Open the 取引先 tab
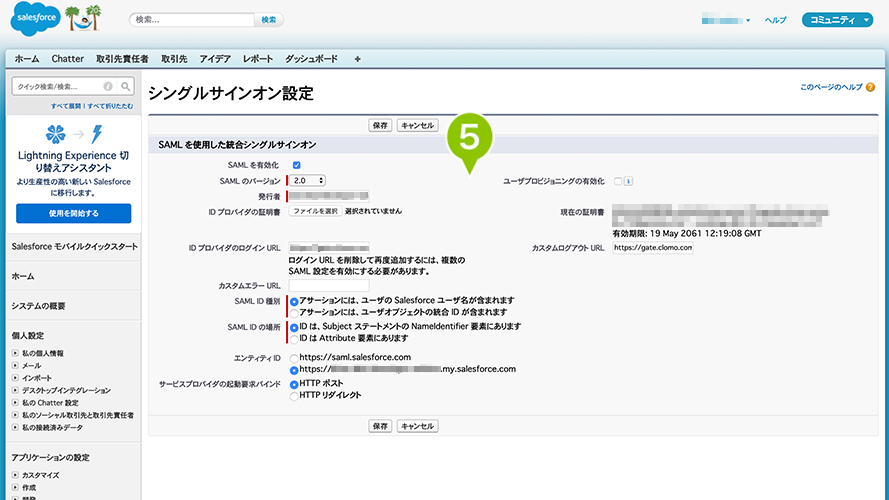 (174, 59)
